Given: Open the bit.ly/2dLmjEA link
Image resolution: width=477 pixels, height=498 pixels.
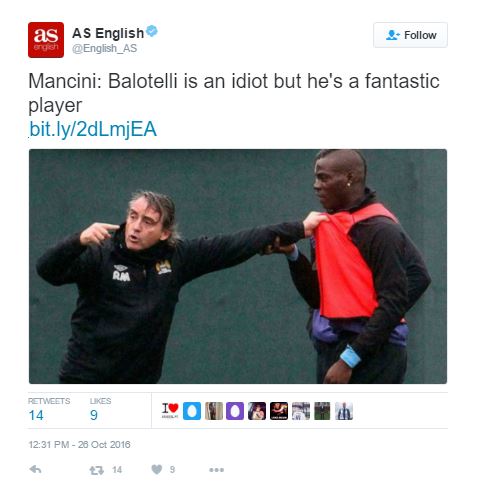Looking at the screenshot, I should [93, 129].
